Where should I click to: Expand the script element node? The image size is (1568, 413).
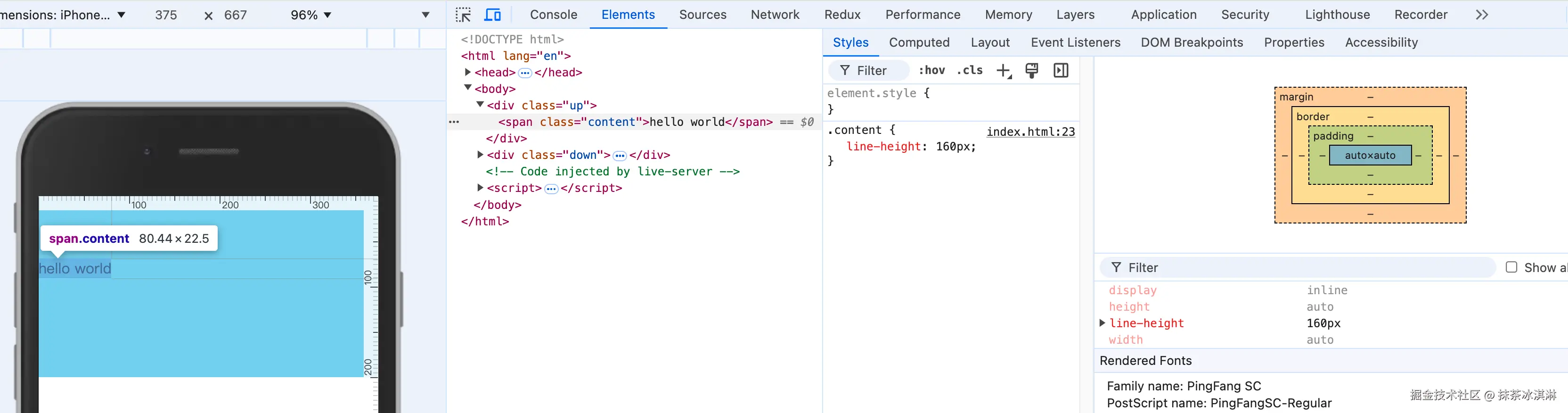480,188
